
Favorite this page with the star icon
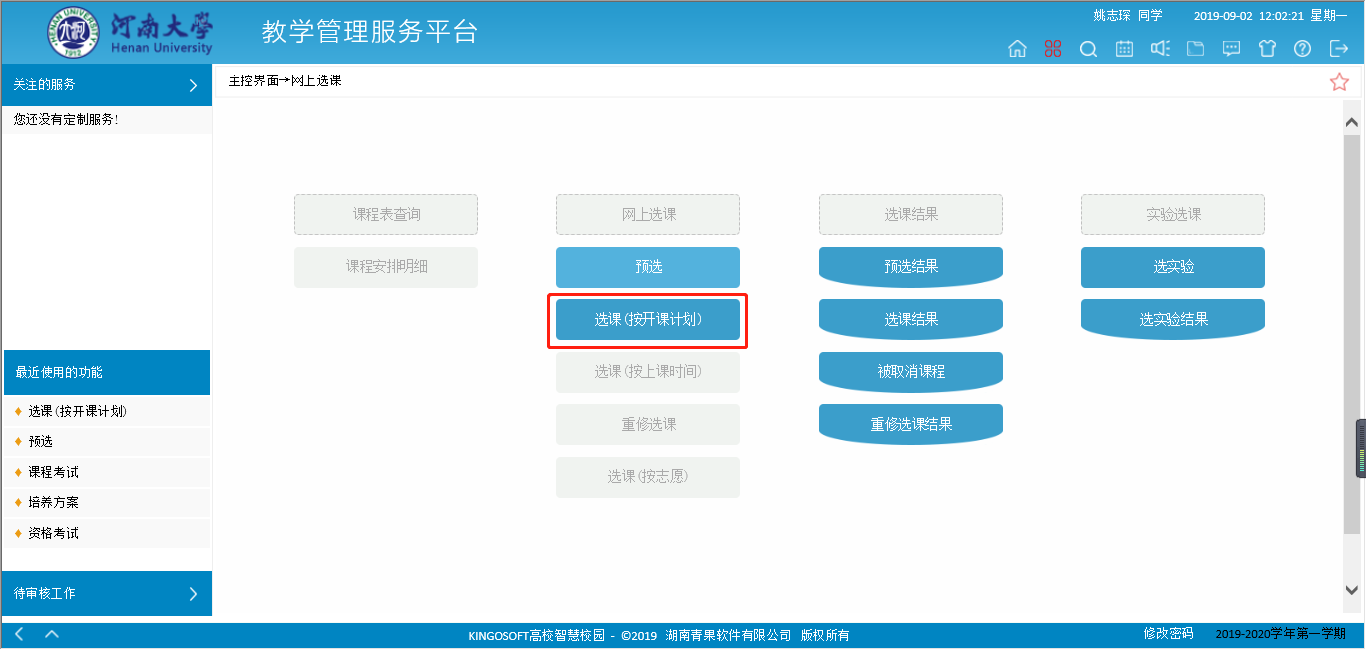(x=1339, y=82)
